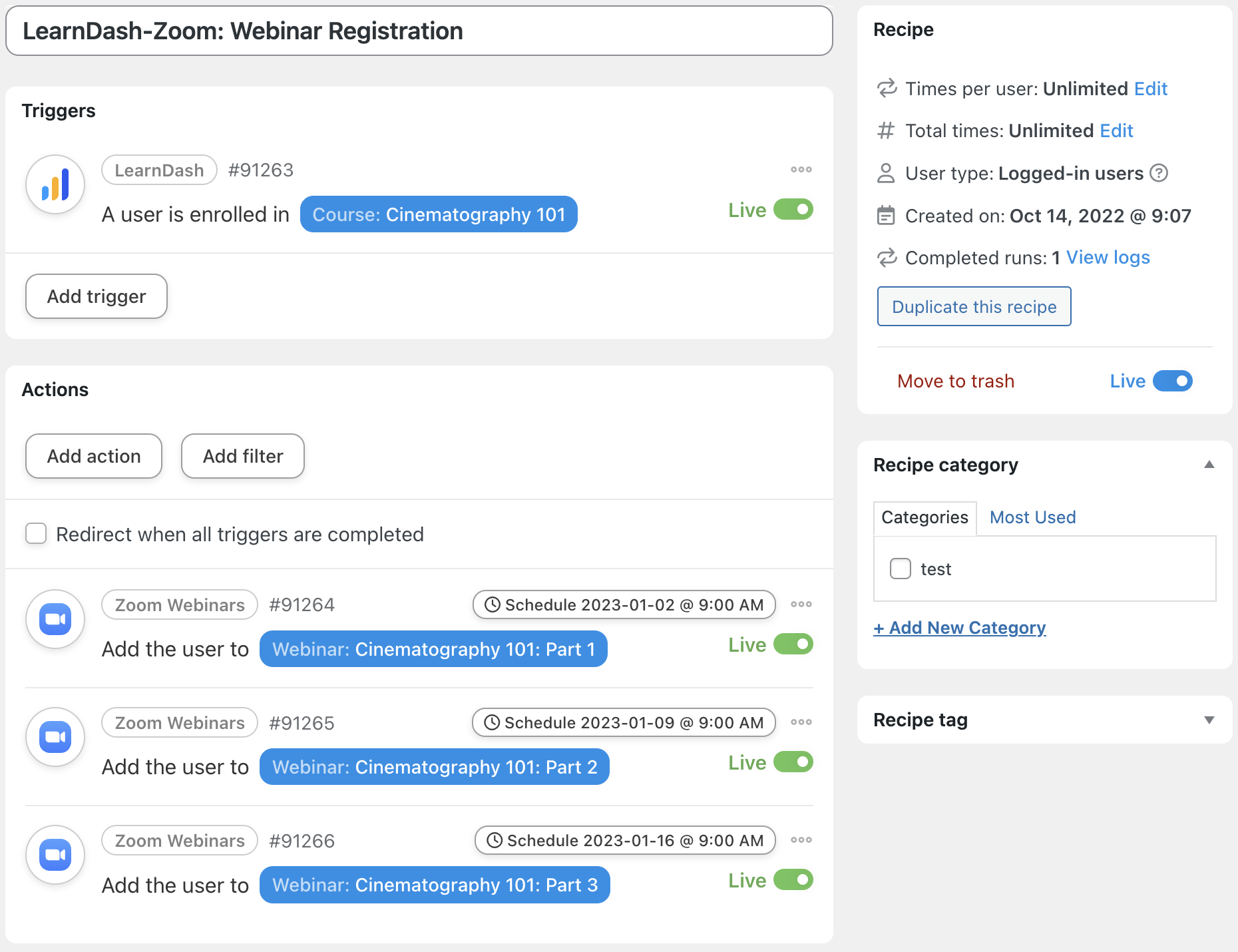Open the Webinar: Cinematography 101: Part 1 selector
Viewport: 1238px width, 952px height.
pos(433,649)
